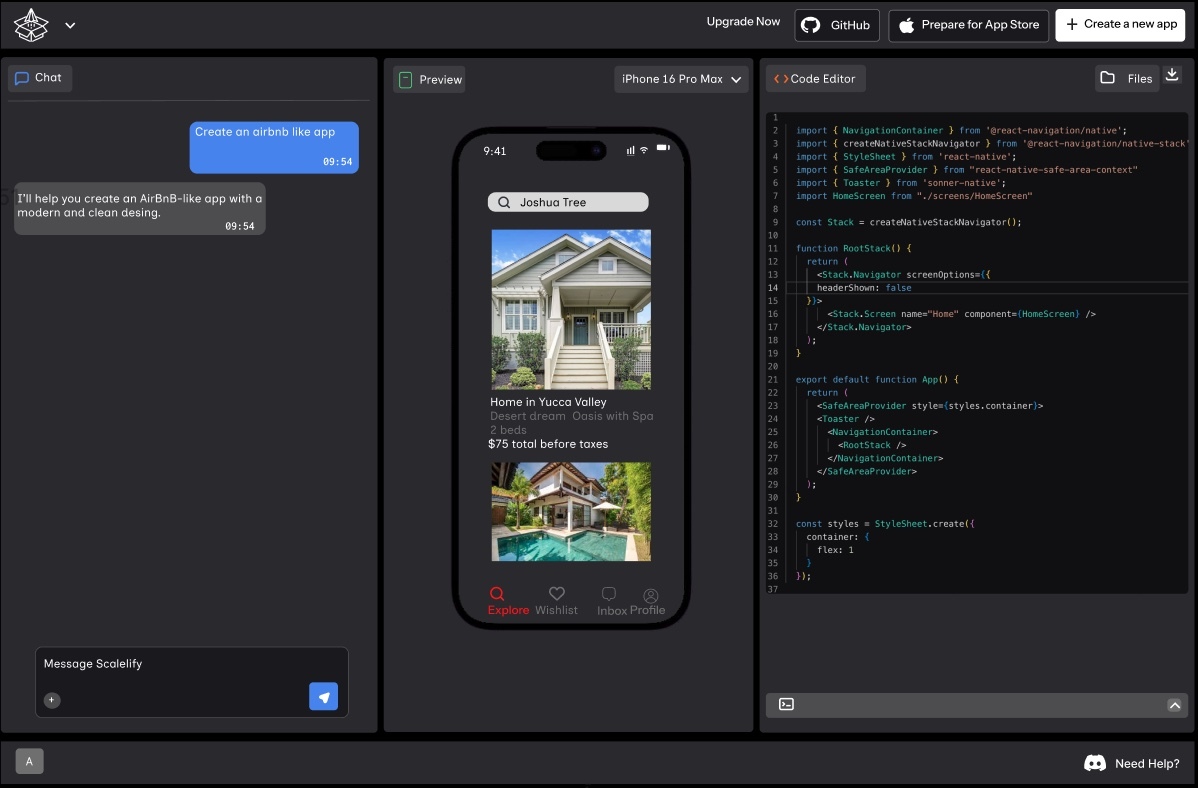Click the paper plane send icon
1198x788 pixels.
tap(323, 696)
